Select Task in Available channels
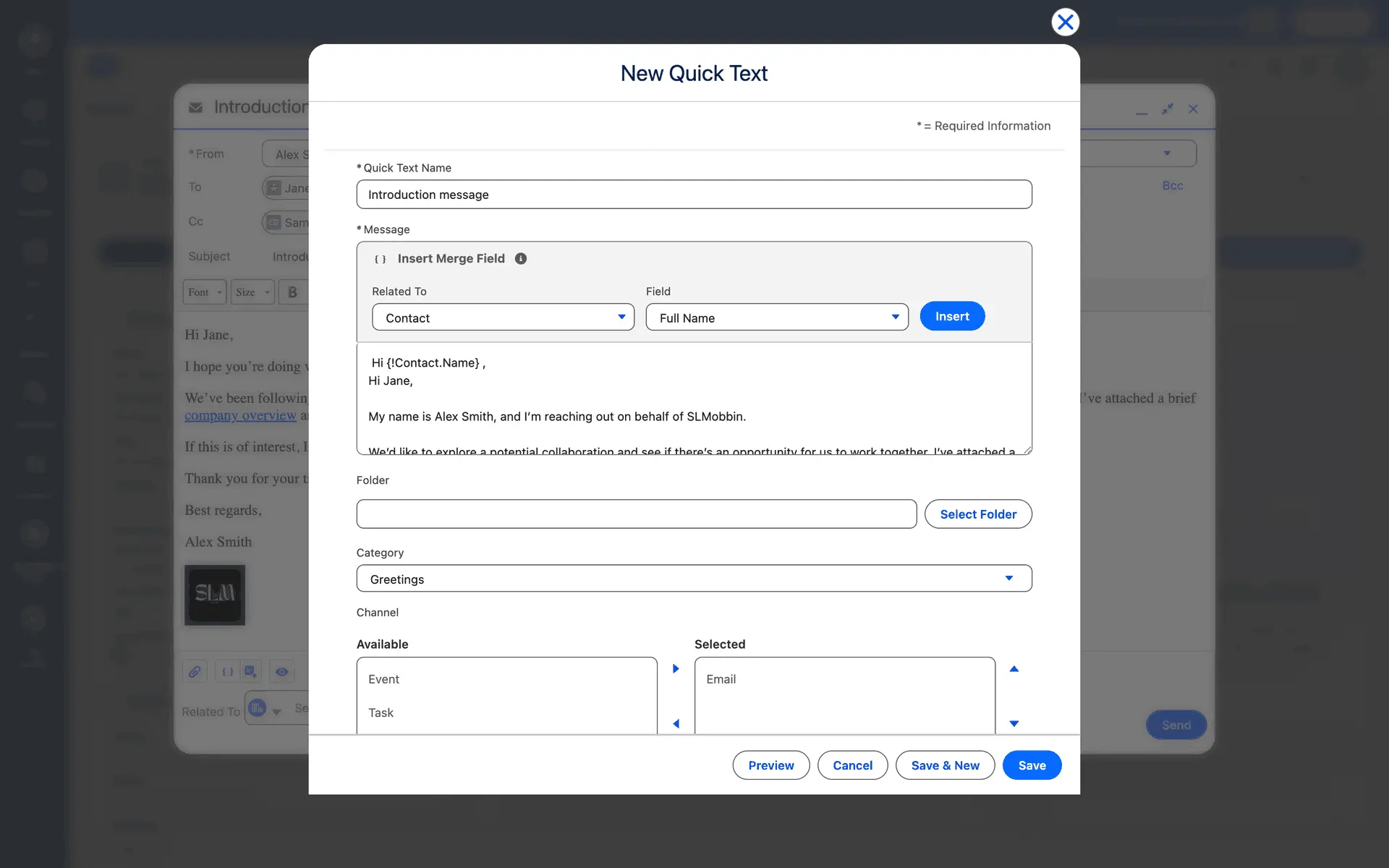Viewport: 1389px width, 868px height. (381, 712)
